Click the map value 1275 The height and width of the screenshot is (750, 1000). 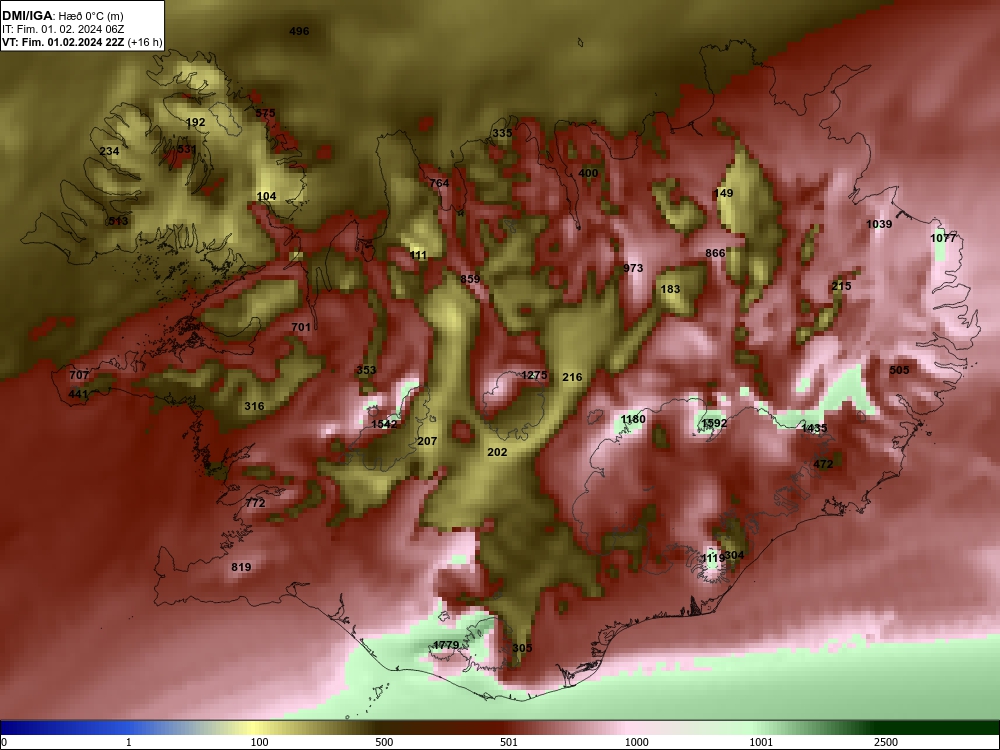click(534, 375)
